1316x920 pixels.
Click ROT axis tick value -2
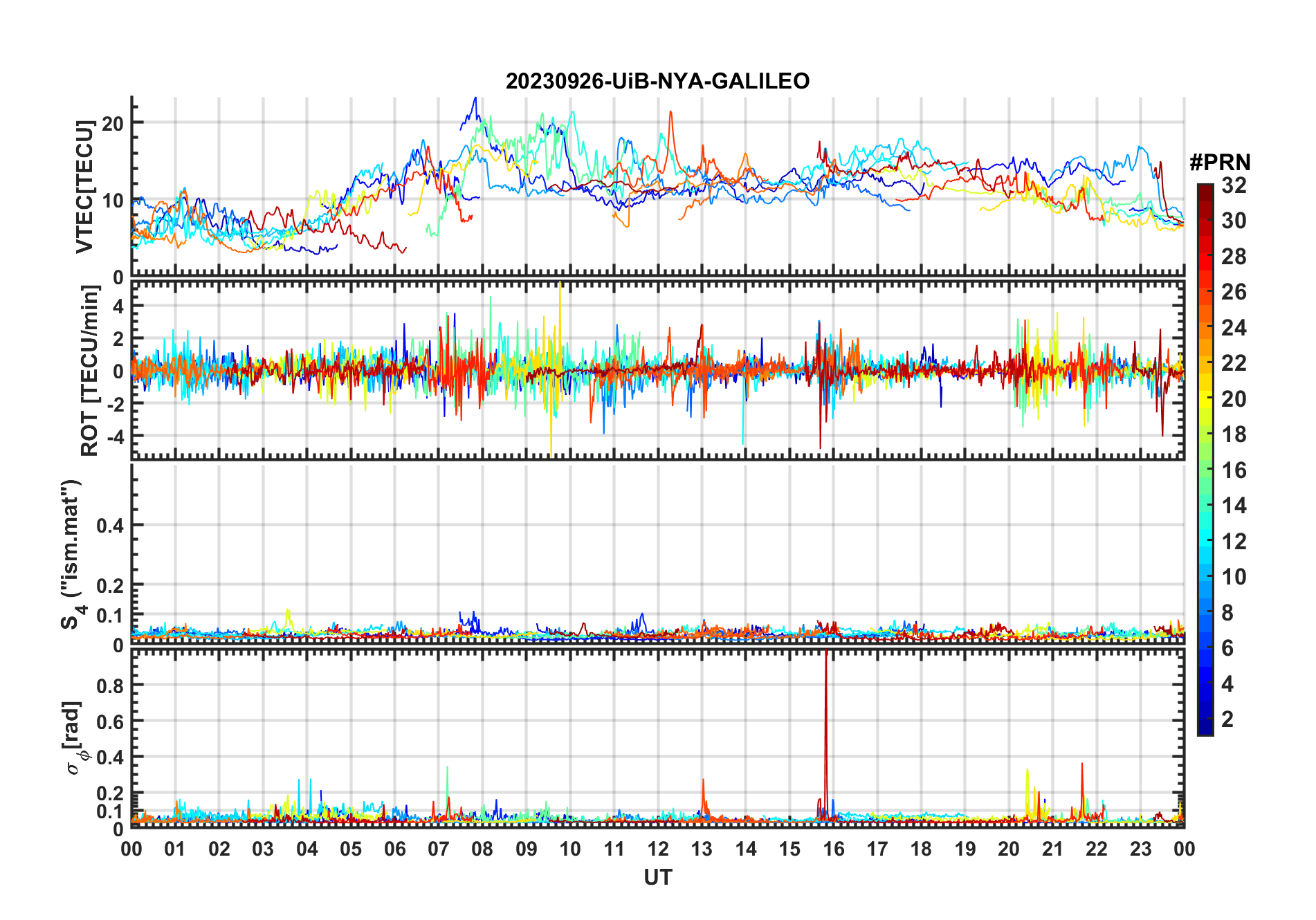[115, 403]
